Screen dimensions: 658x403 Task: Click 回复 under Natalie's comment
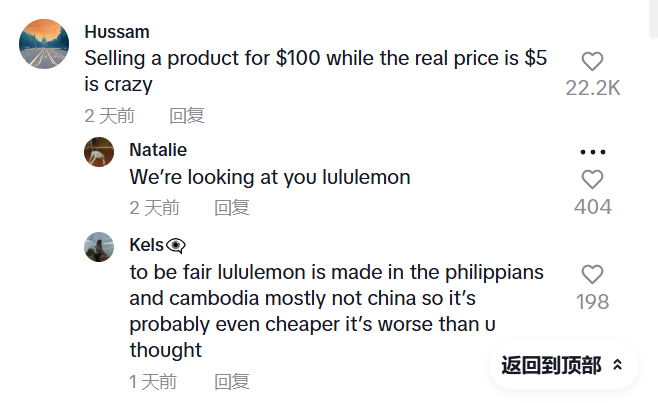tap(232, 207)
